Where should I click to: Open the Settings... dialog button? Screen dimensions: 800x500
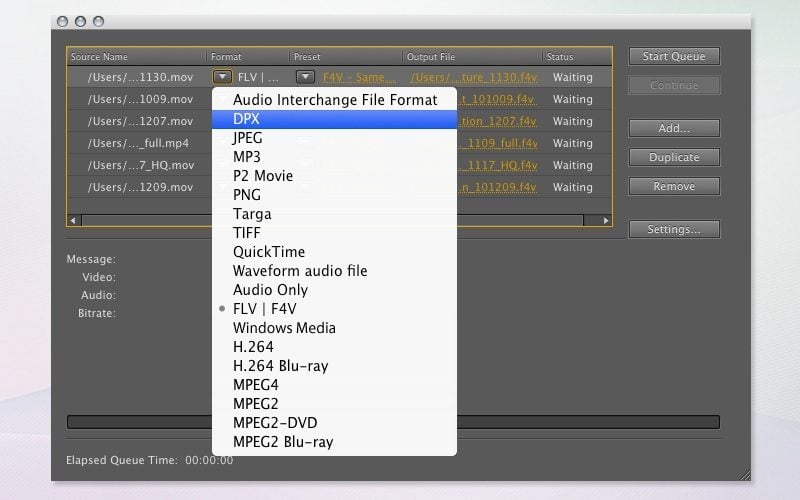pos(673,229)
